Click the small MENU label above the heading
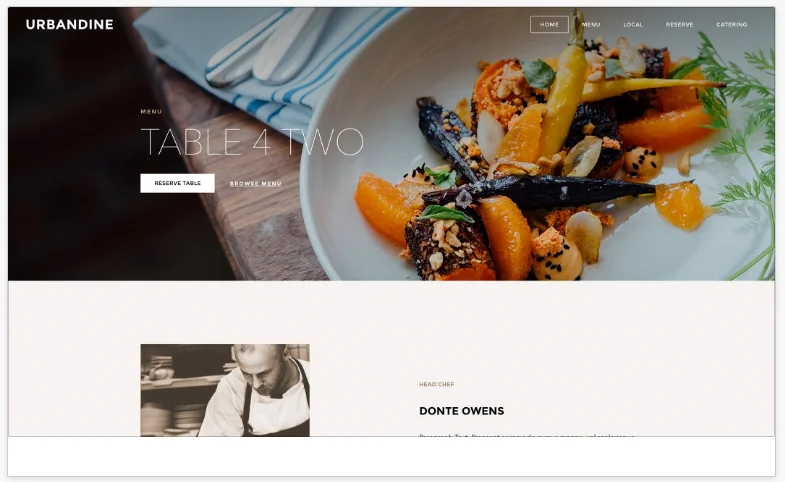The height and width of the screenshot is (482, 785). click(x=151, y=112)
